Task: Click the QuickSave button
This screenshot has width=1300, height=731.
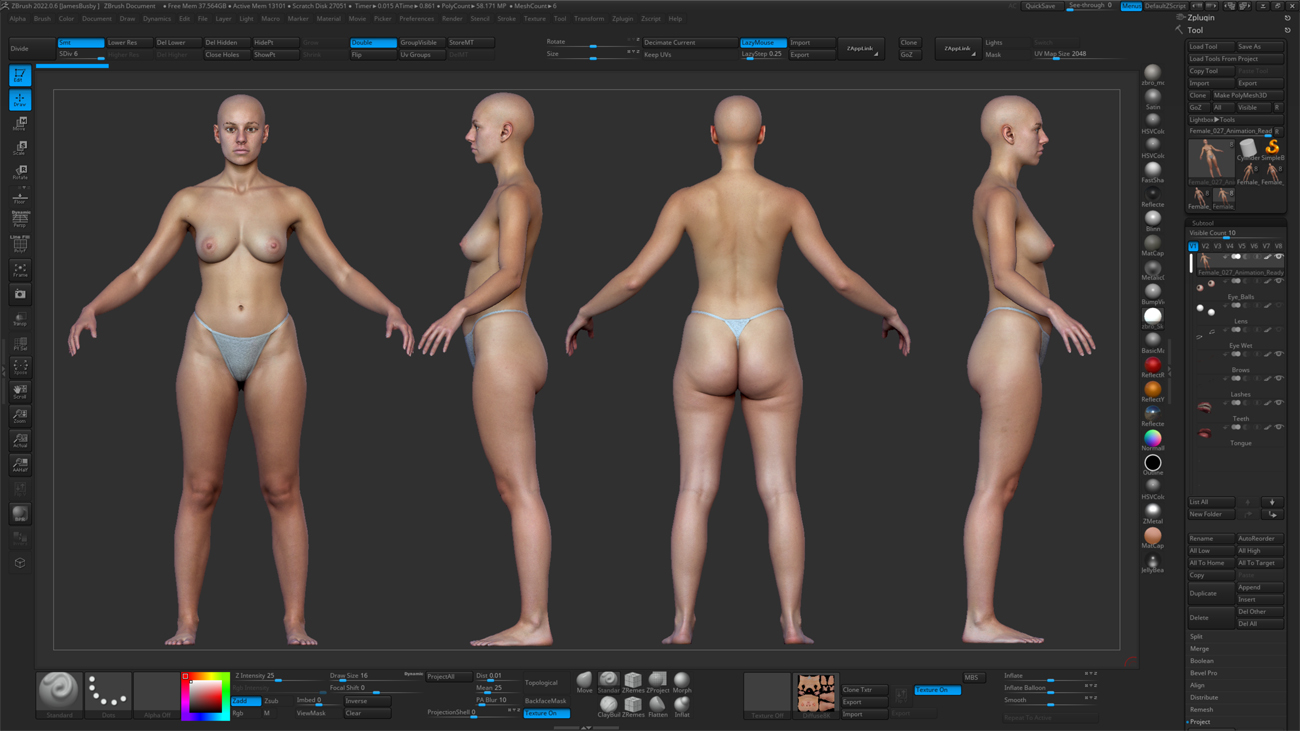Action: point(1040,6)
